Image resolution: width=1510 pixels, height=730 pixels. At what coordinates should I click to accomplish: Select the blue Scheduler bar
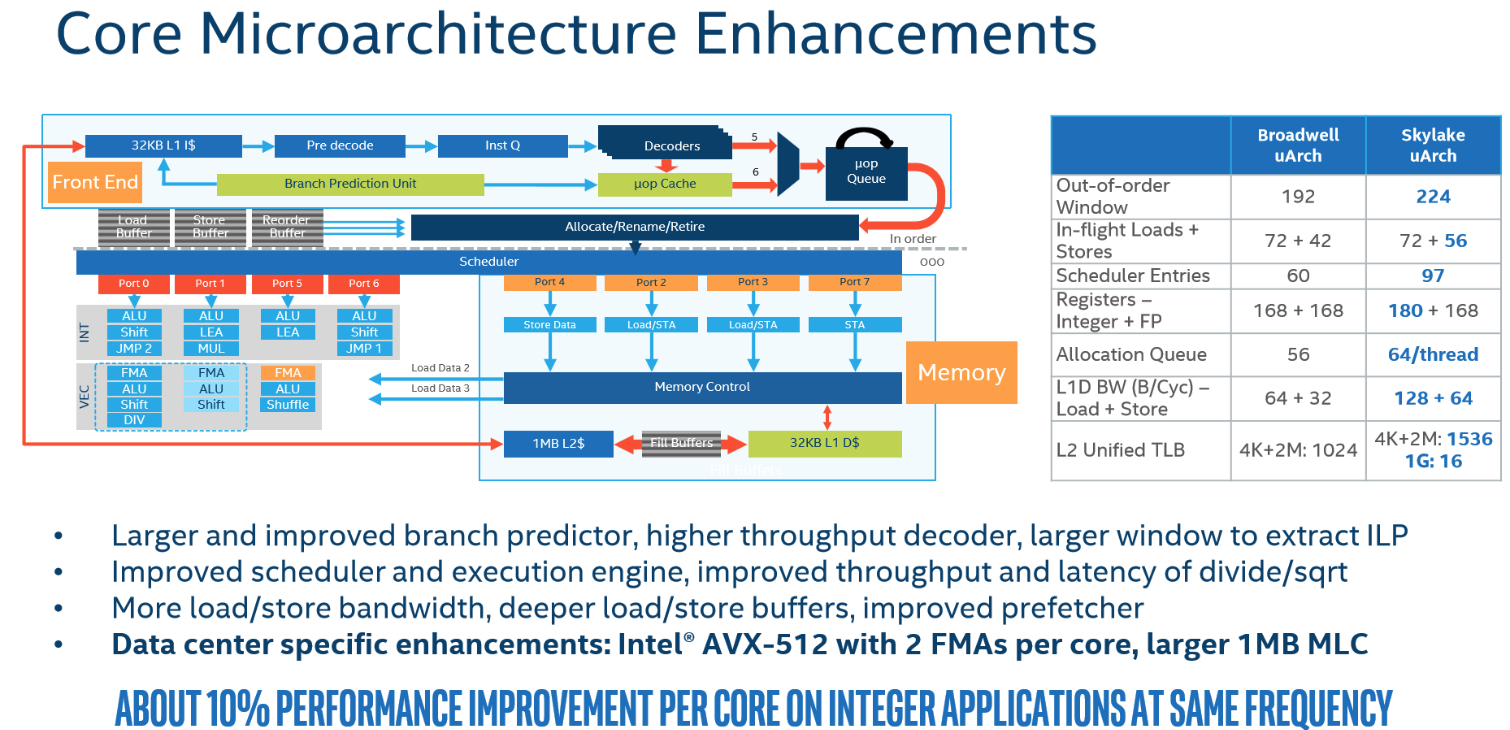tap(489, 262)
